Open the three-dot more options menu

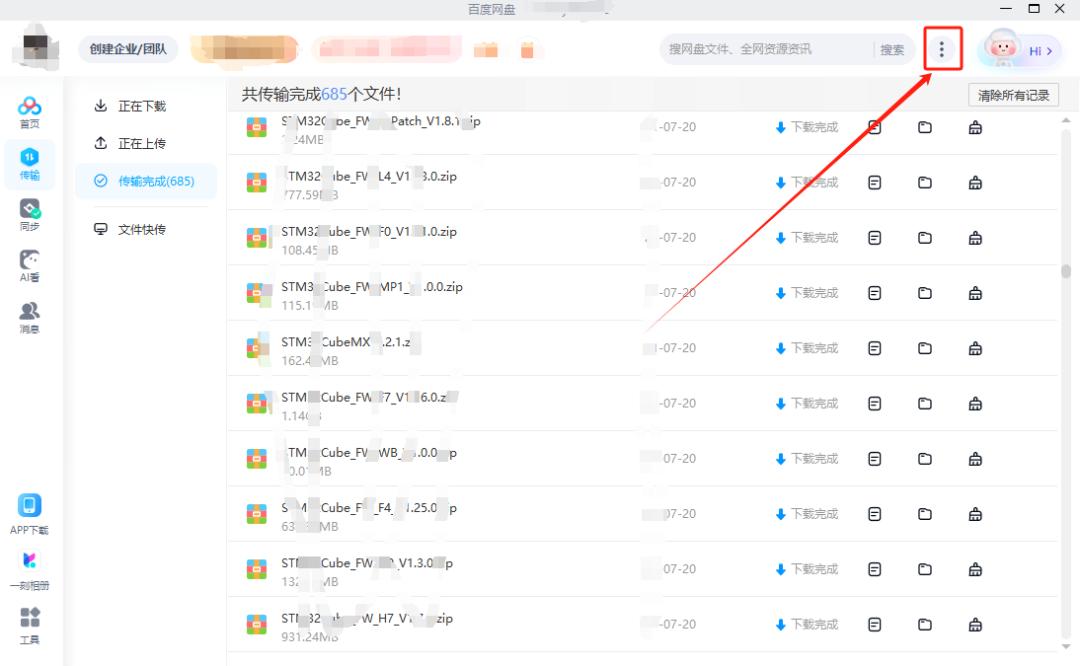[x=942, y=48]
